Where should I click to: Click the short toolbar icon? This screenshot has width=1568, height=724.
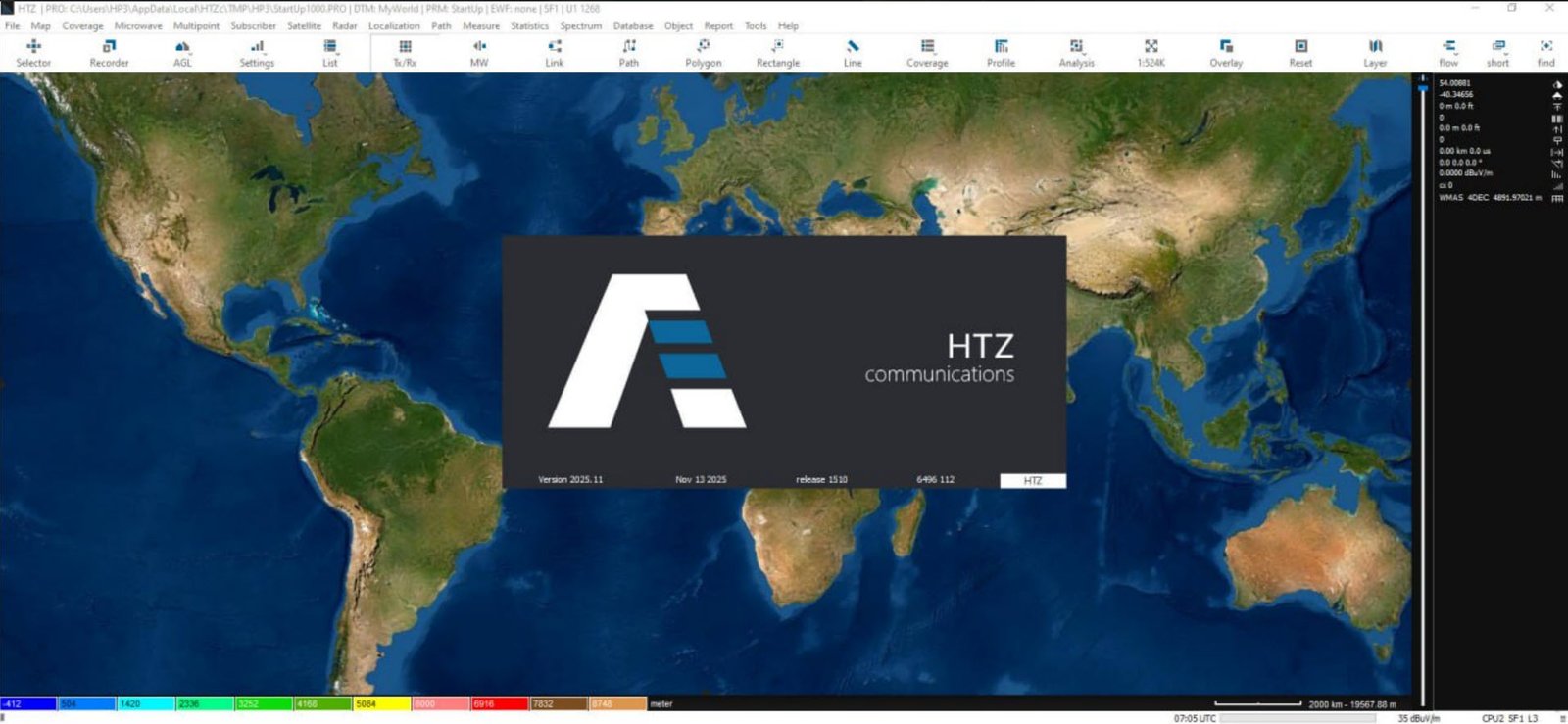[1497, 53]
